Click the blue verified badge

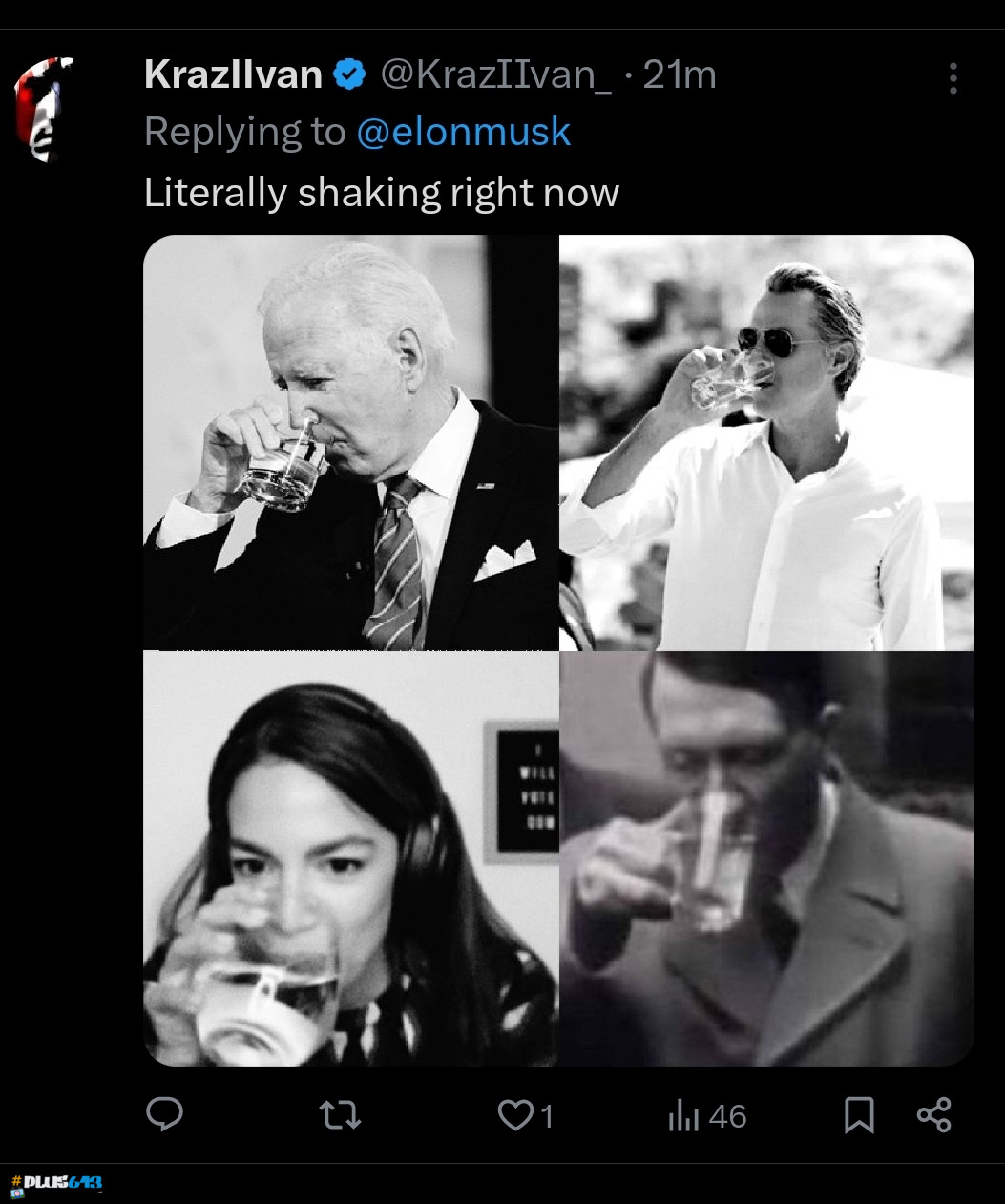350,74
